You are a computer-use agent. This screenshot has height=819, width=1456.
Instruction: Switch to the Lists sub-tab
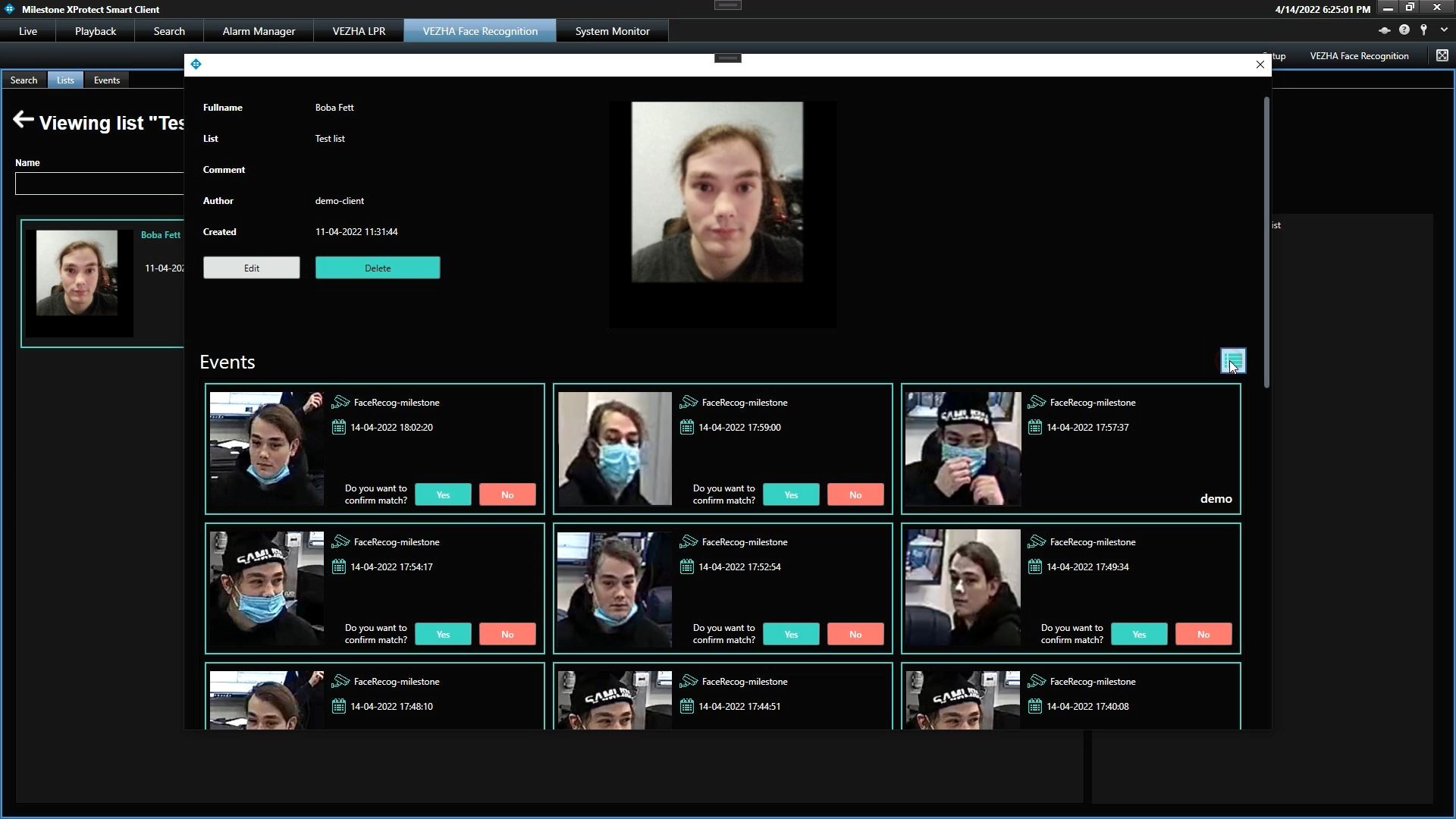65,80
